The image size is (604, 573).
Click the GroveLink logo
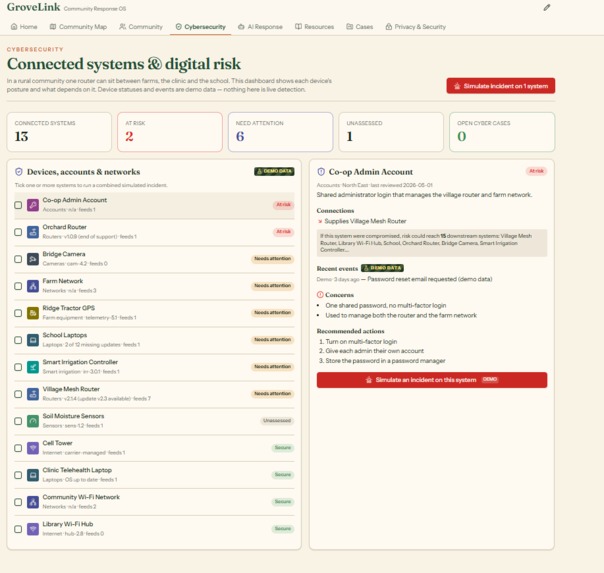point(34,7)
